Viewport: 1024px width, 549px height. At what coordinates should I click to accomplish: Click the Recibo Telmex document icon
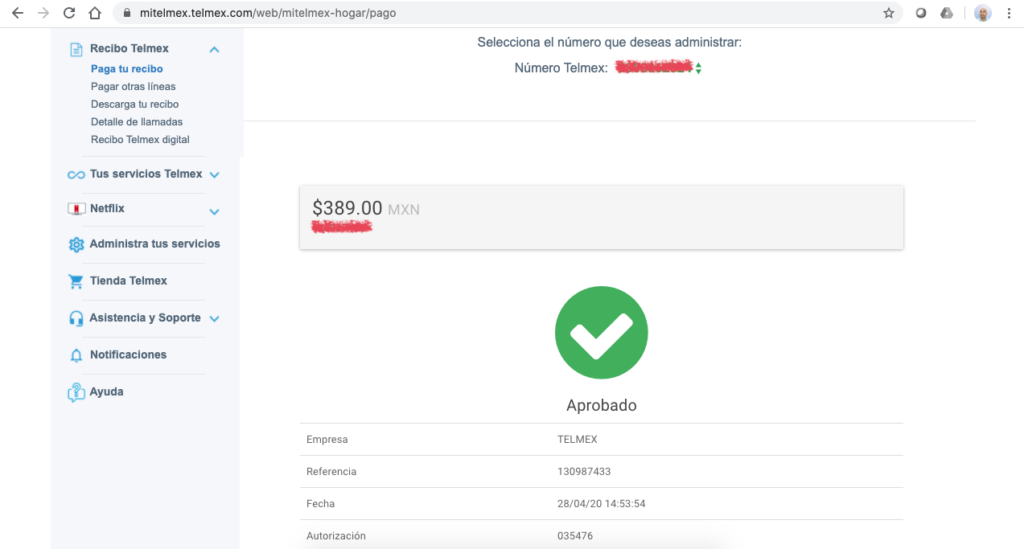76,49
